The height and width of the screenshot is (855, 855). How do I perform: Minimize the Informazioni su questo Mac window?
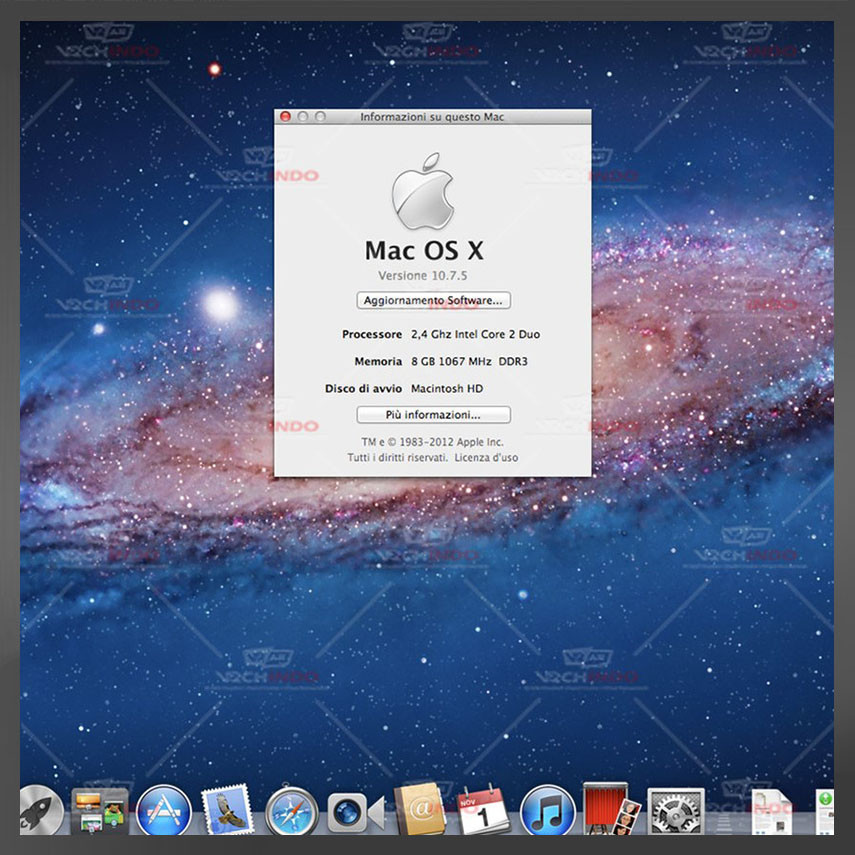[x=303, y=117]
